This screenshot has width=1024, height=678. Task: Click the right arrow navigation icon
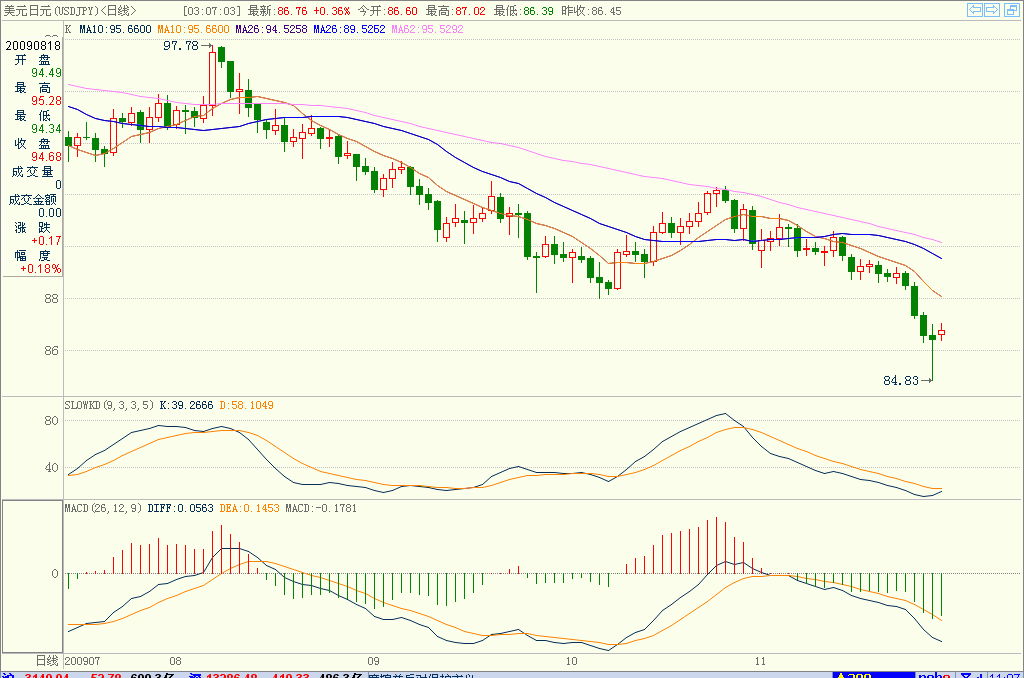(992, 10)
